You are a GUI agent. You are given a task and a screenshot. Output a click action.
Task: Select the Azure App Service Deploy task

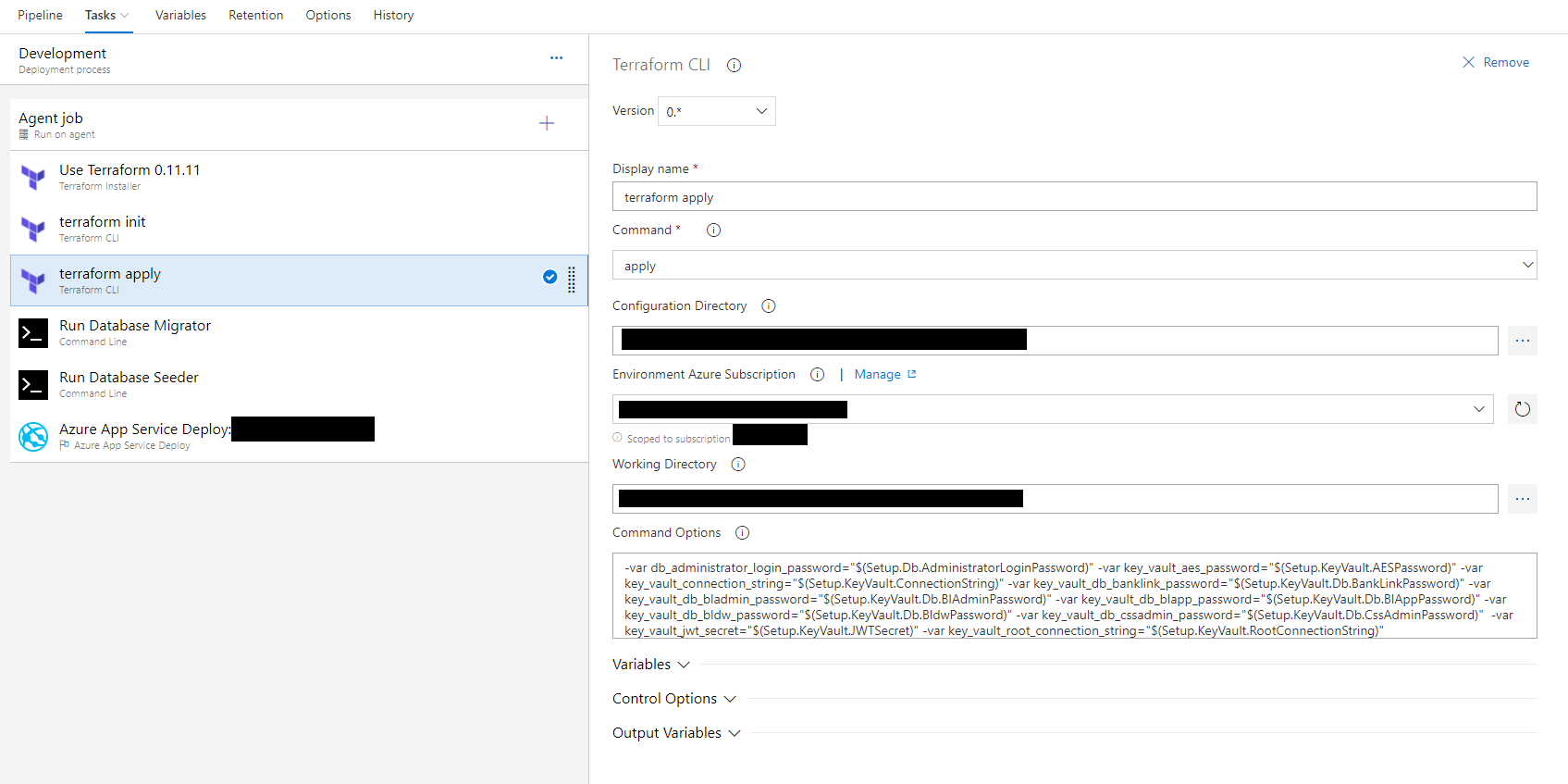pos(299,436)
